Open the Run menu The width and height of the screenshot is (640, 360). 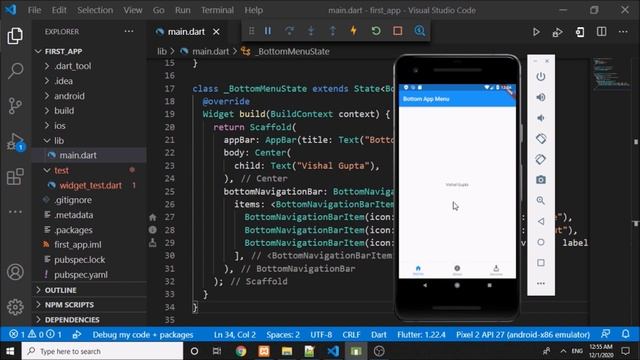coord(182,10)
